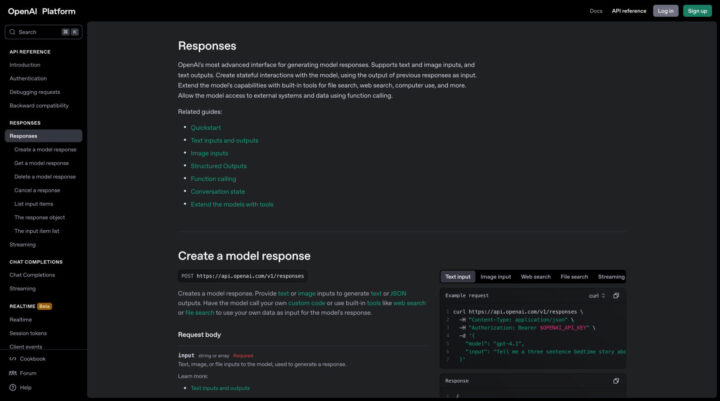Click the Log in button
The height and width of the screenshot is (401, 720).
[x=665, y=11]
